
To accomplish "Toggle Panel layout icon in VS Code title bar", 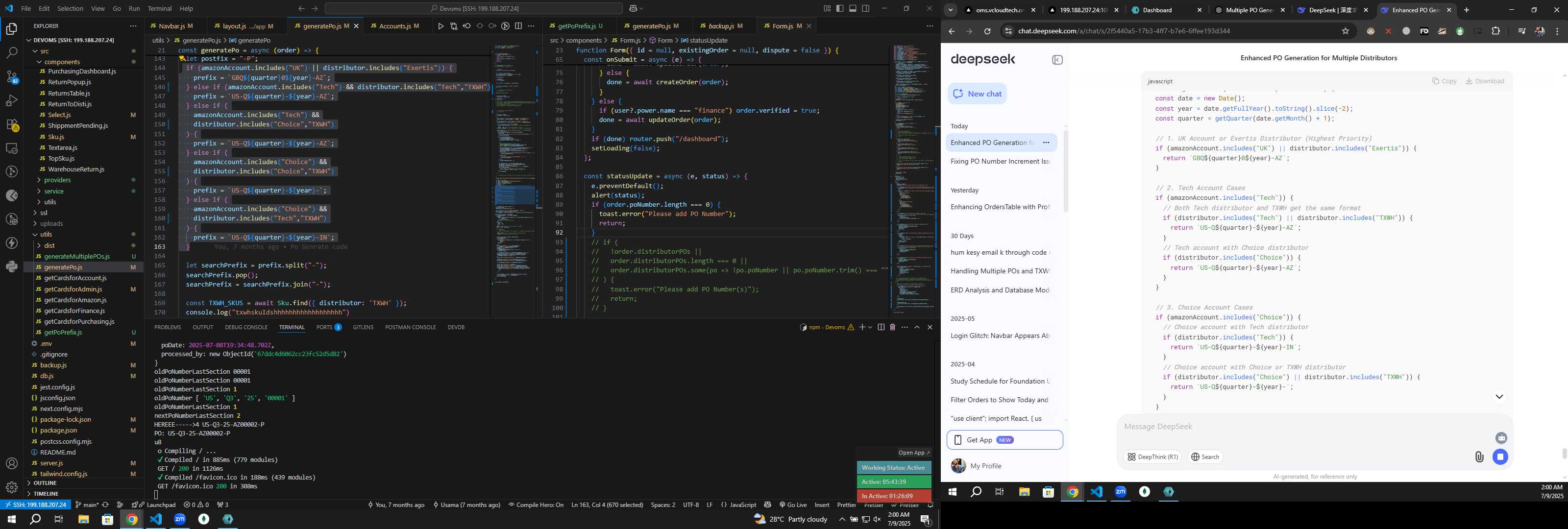I will 853,8.
